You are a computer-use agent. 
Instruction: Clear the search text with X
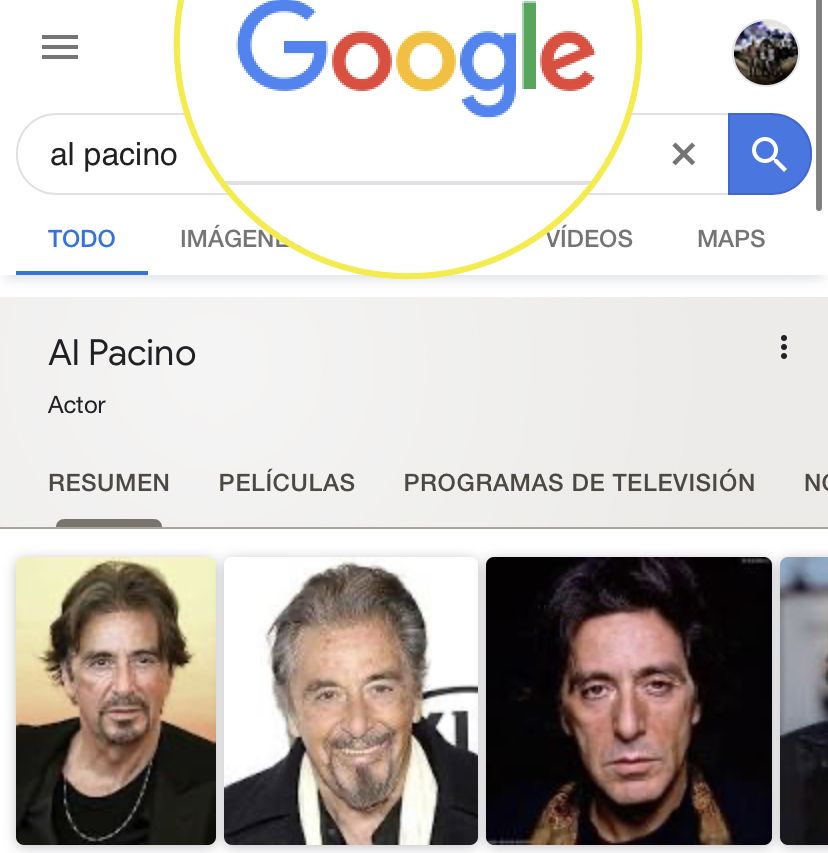(683, 154)
